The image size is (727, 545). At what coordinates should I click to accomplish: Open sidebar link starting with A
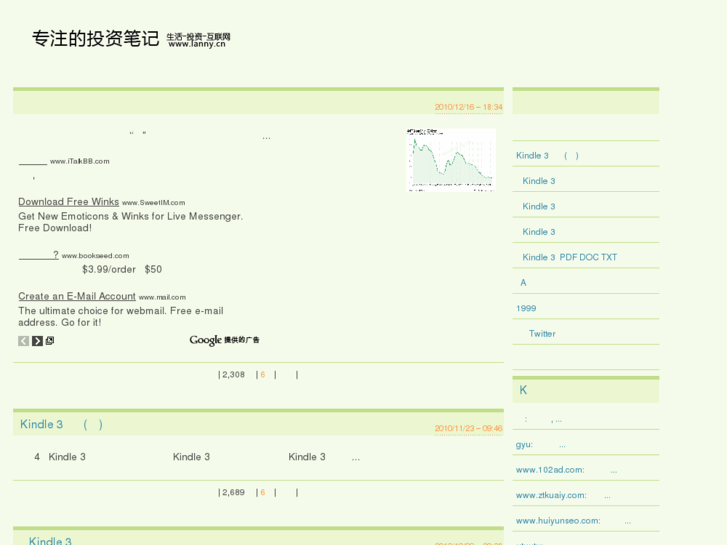pos(523,283)
